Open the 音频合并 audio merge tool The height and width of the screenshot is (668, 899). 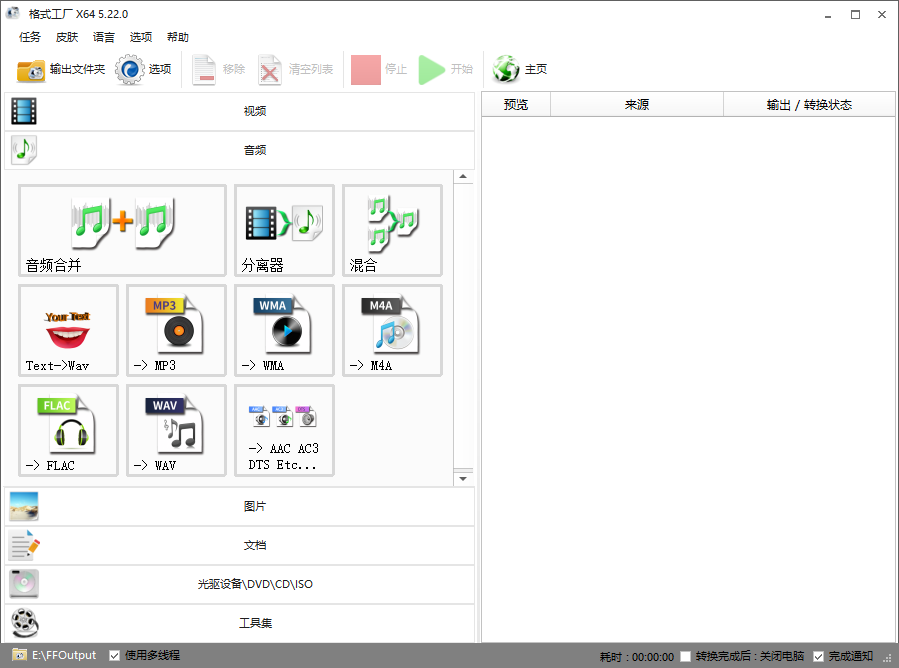tap(122, 230)
